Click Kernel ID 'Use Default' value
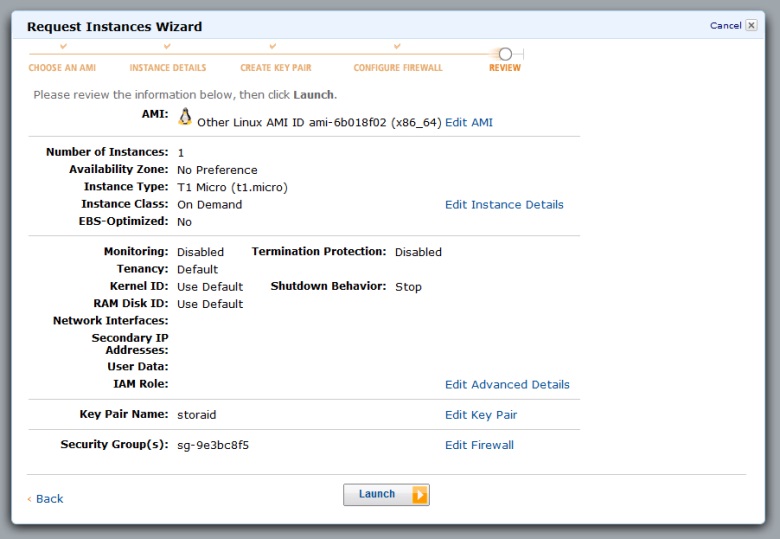 210,287
